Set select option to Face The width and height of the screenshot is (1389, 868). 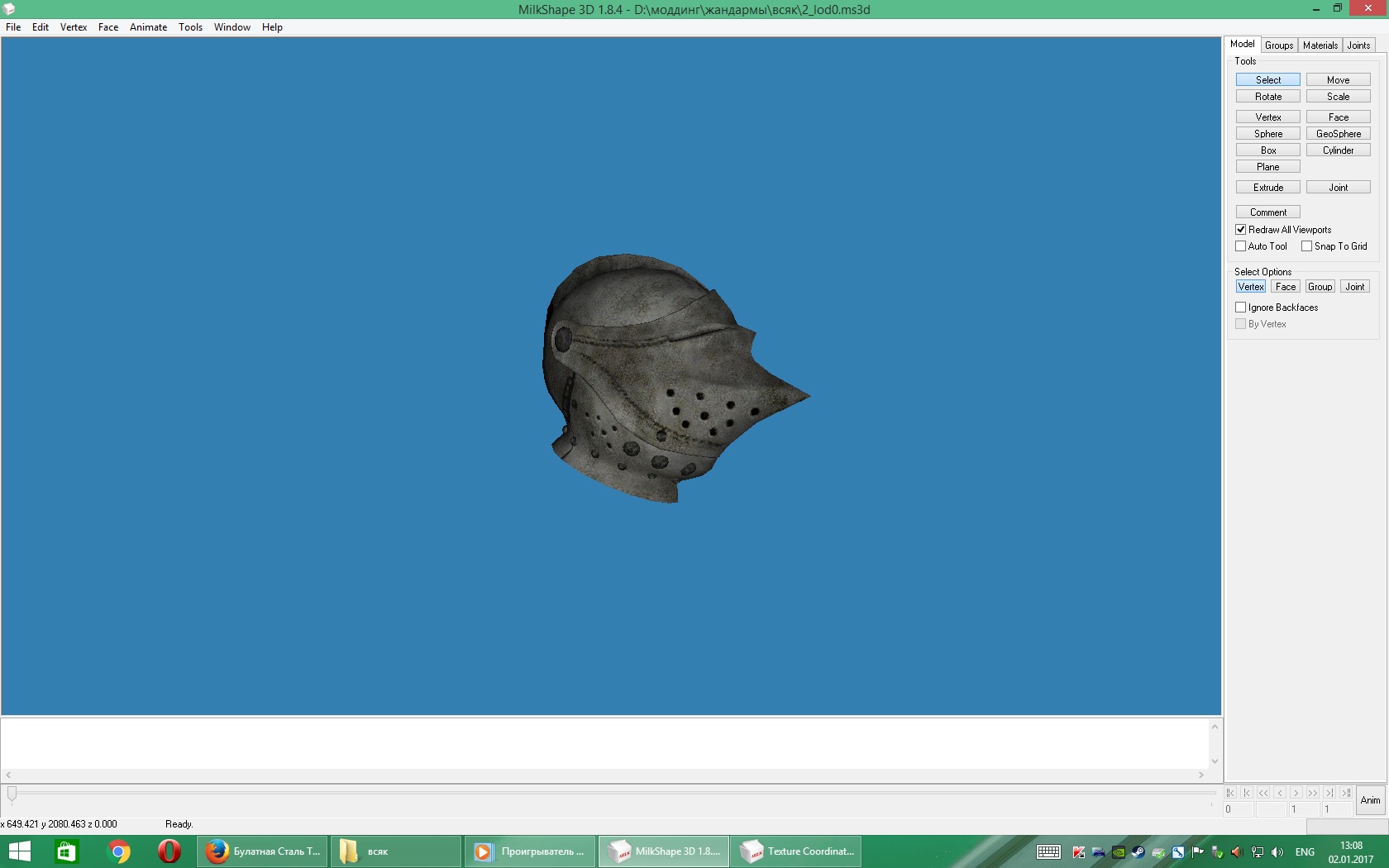click(x=1286, y=287)
